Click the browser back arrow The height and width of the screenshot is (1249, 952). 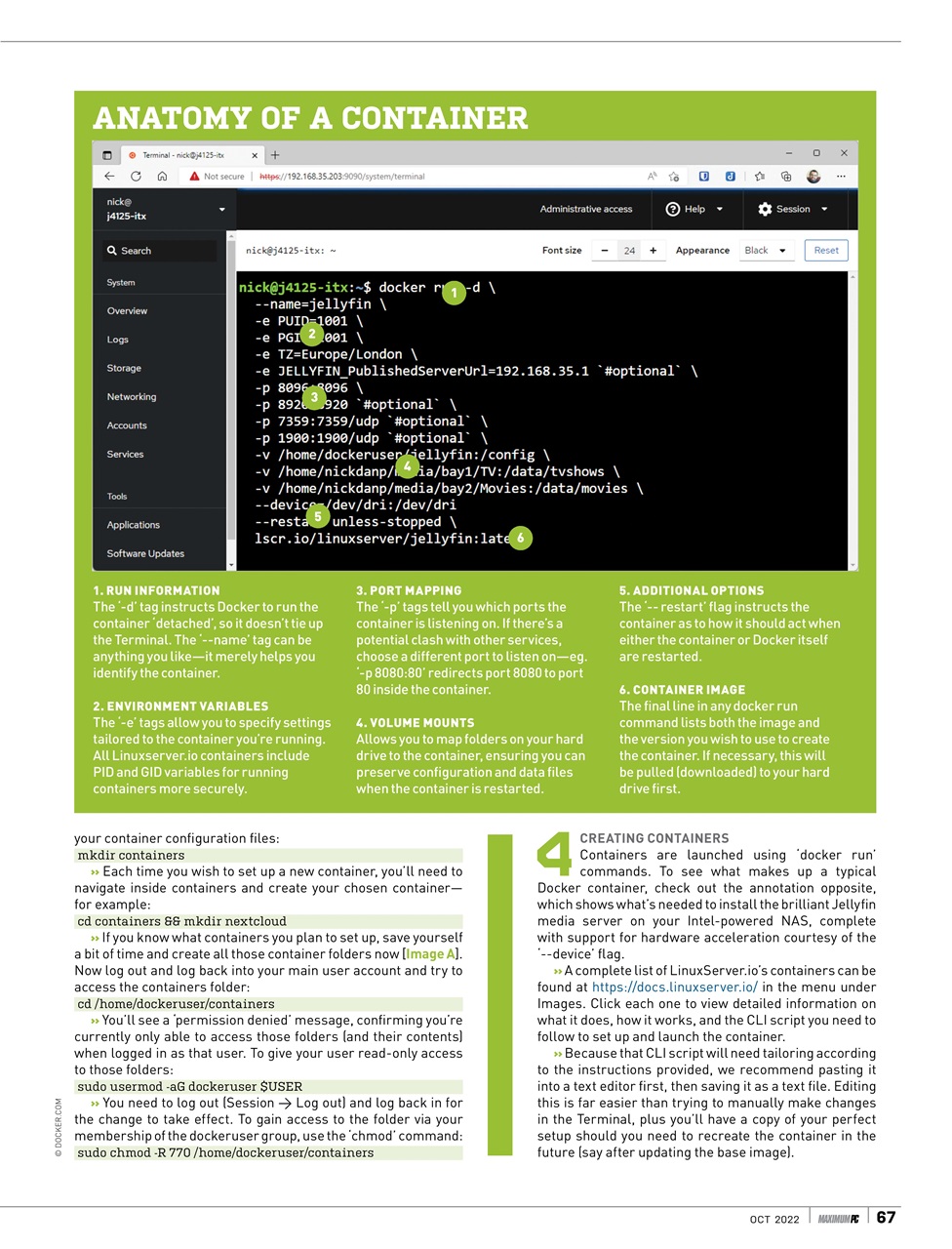[109, 177]
